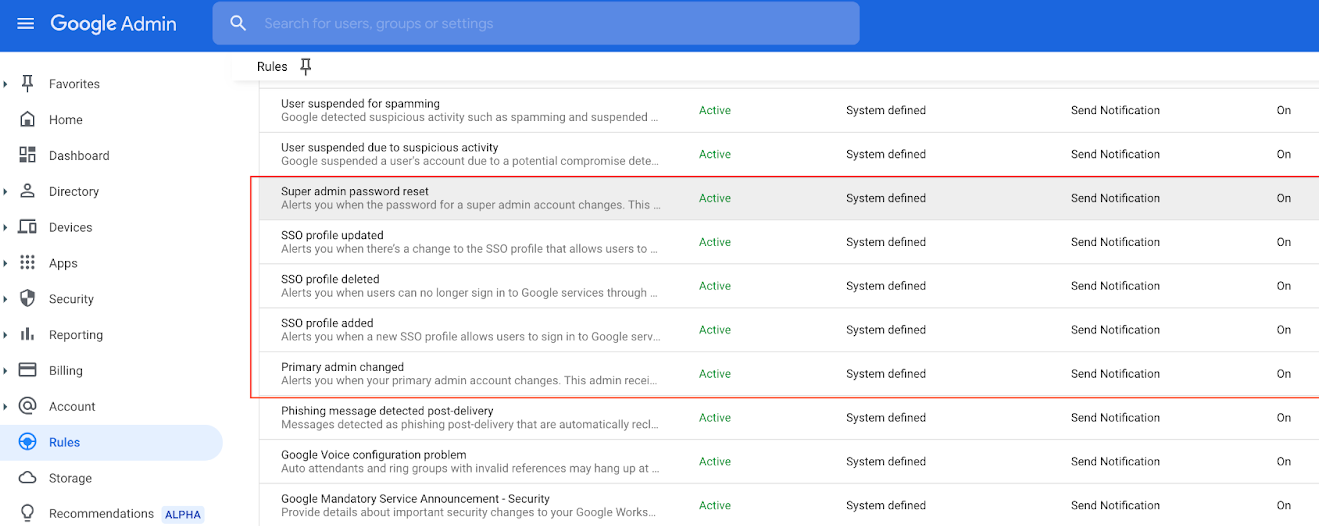Expand the Favorites section arrow
Screen dimensions: 1319x526
pyautogui.click(x=6, y=84)
